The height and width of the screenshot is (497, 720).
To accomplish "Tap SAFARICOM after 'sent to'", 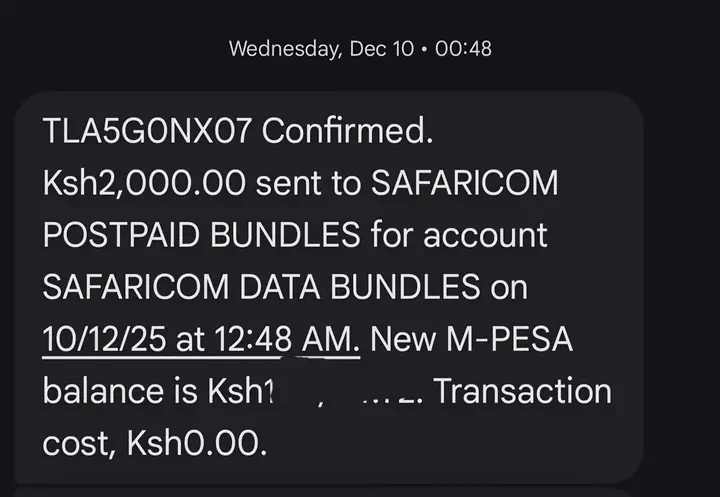I will [x=464, y=183].
